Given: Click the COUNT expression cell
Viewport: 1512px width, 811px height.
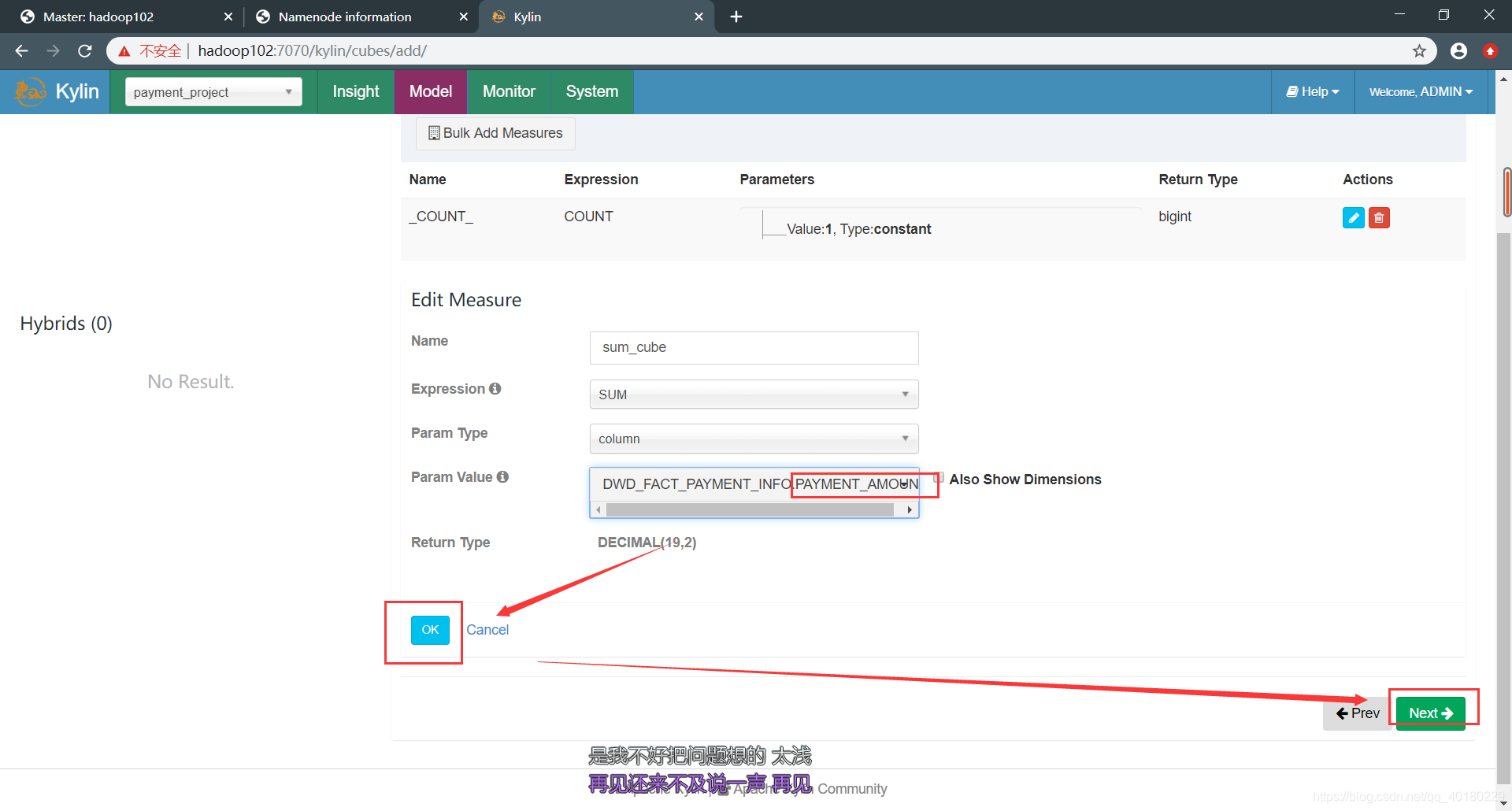Looking at the screenshot, I should pos(588,217).
